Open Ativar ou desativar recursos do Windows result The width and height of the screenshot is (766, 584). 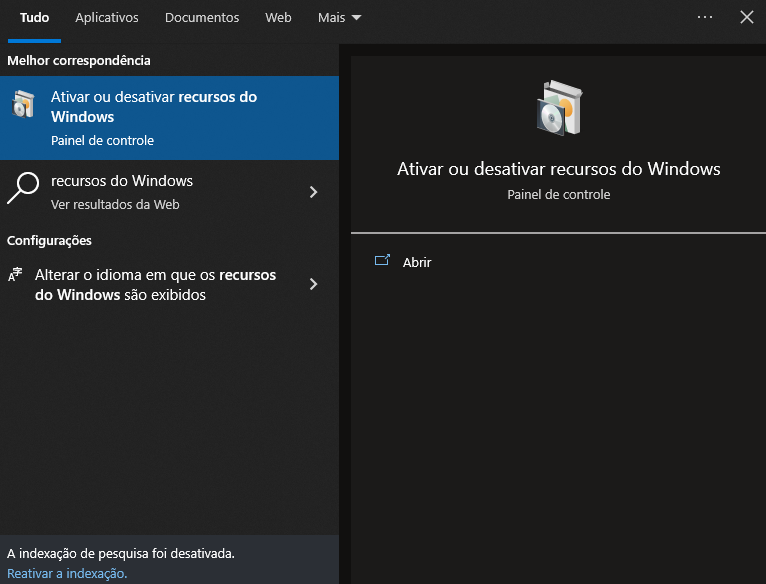click(x=170, y=118)
